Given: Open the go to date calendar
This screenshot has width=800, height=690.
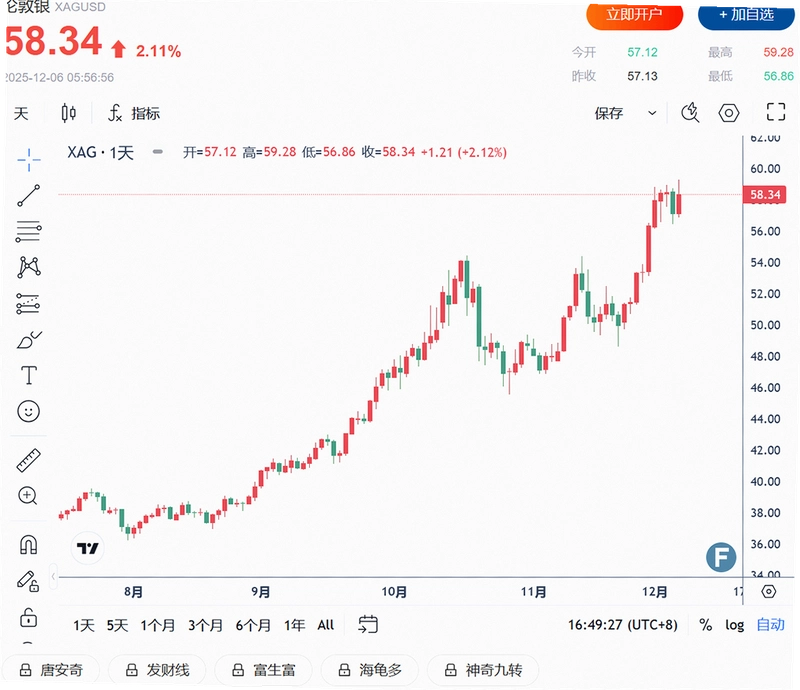Looking at the screenshot, I should point(368,624).
